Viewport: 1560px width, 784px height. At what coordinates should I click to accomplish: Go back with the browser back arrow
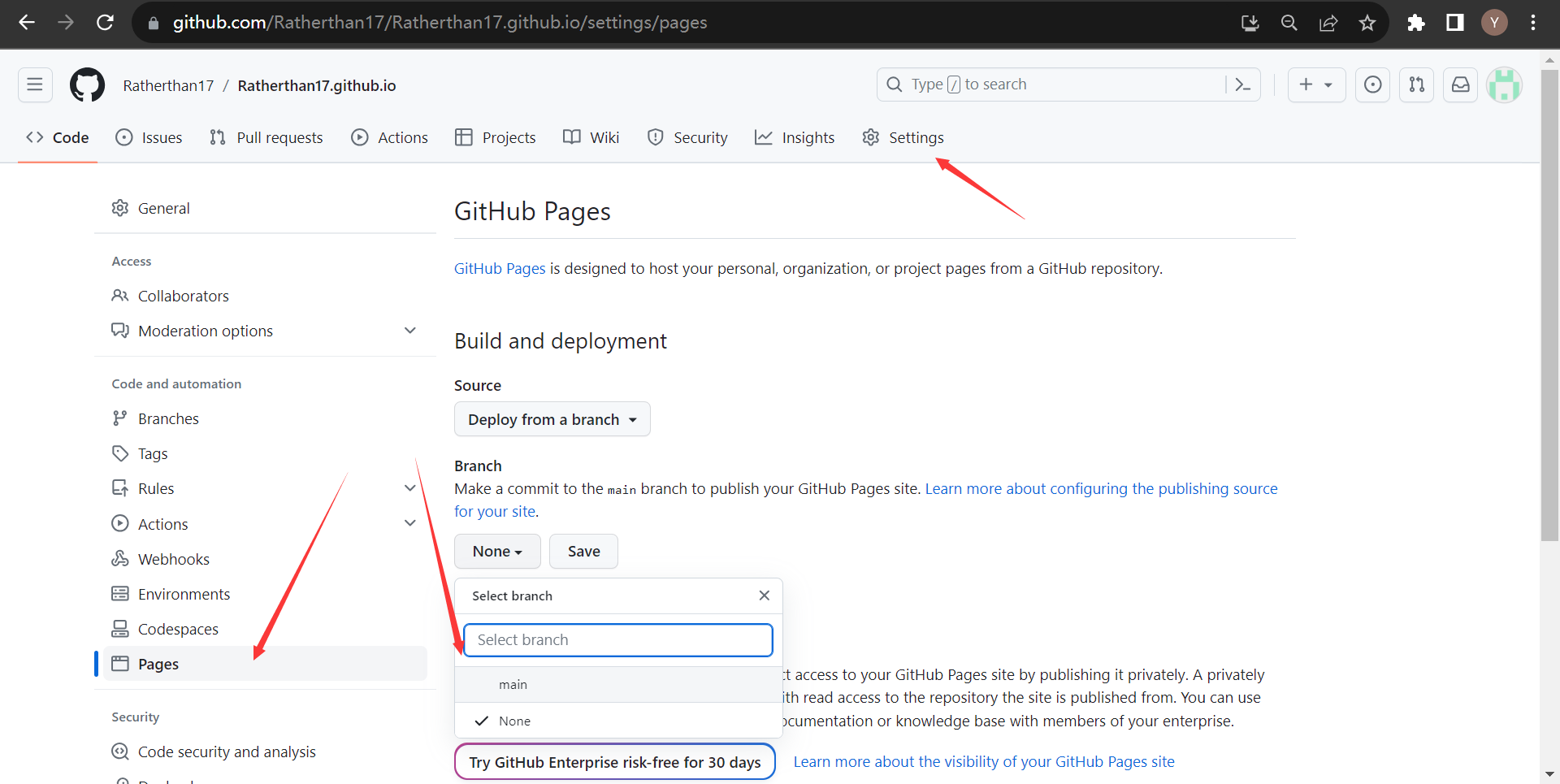coord(27,23)
